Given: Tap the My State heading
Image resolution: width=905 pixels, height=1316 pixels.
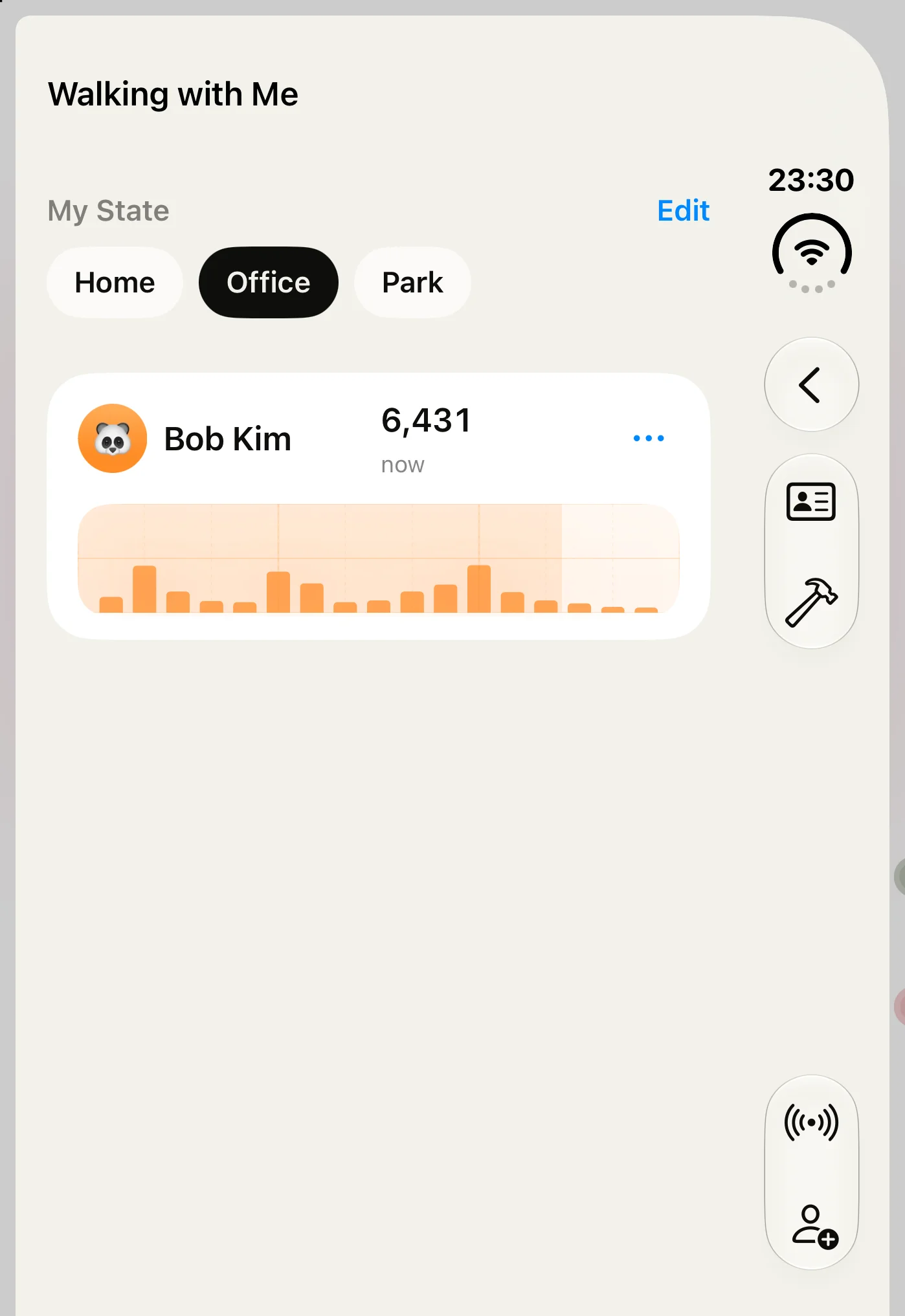Looking at the screenshot, I should (x=109, y=211).
